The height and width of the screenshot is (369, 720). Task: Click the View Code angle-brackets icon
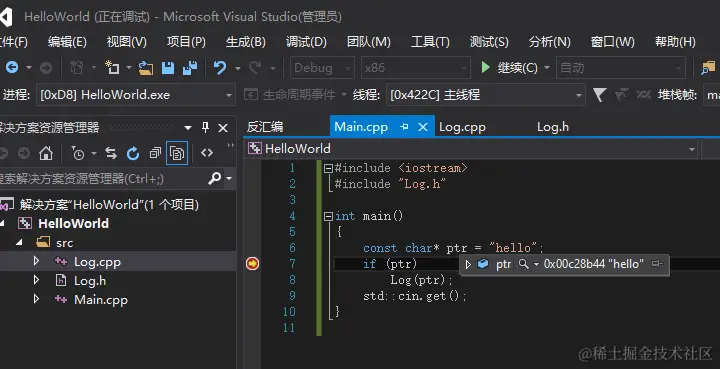coord(207,153)
